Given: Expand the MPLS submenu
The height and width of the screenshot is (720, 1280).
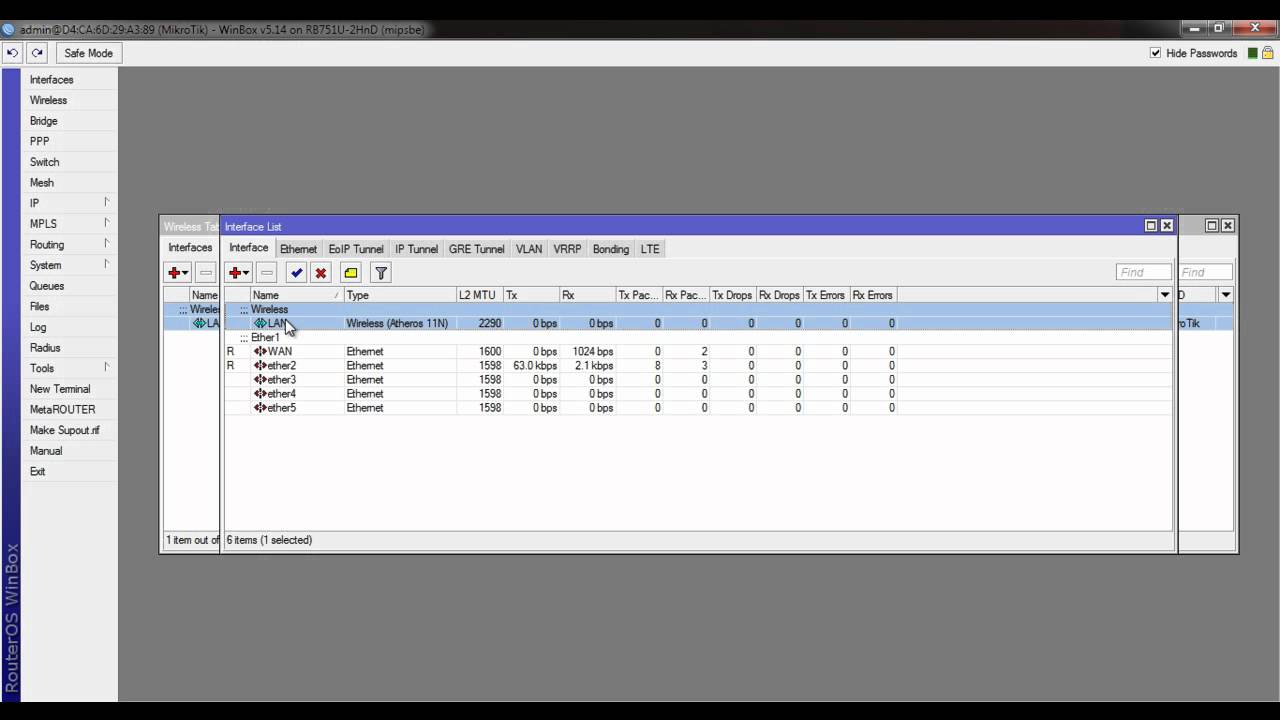Looking at the screenshot, I should tap(68, 224).
